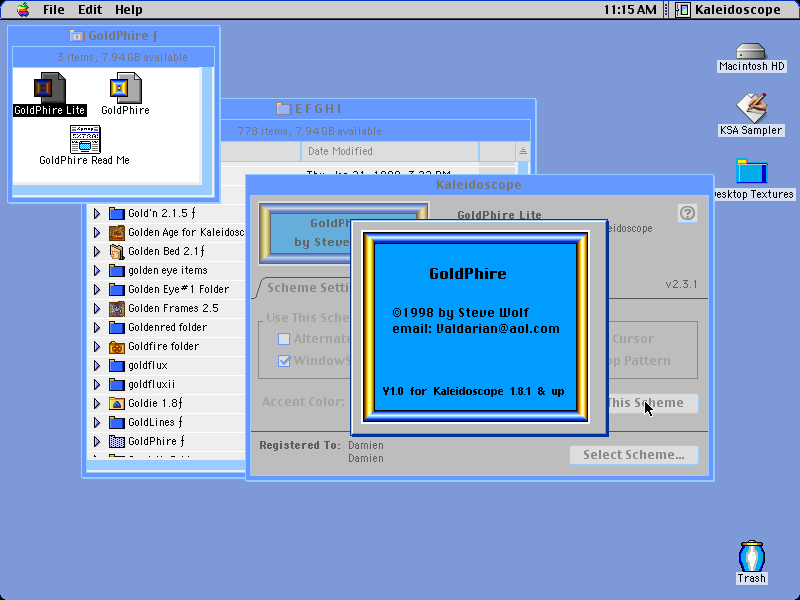Click the Golden Frames 2.5 folder icon
The width and height of the screenshot is (800, 600).
[117, 309]
